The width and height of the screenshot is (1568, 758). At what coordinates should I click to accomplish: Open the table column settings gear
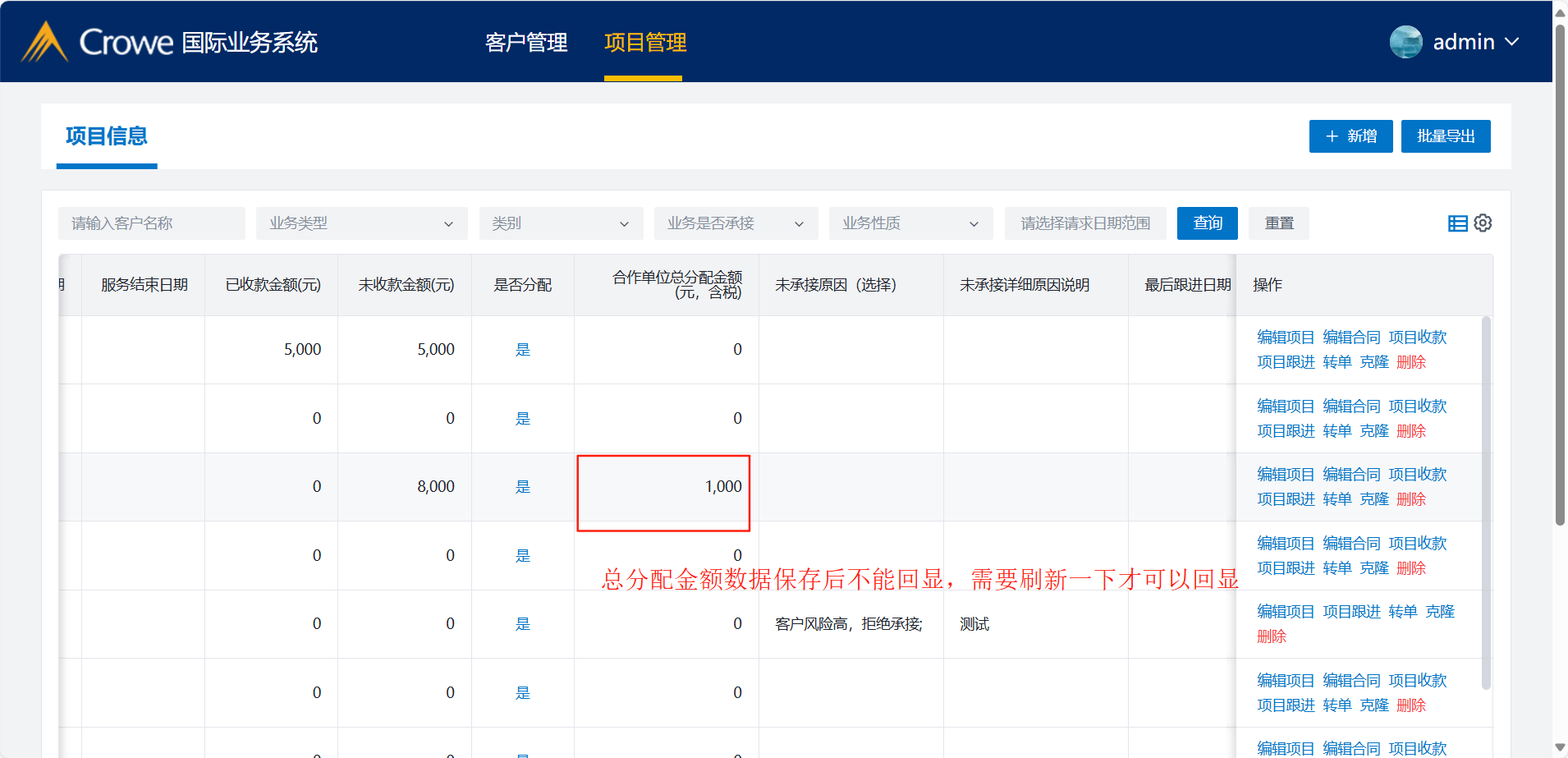[1483, 223]
